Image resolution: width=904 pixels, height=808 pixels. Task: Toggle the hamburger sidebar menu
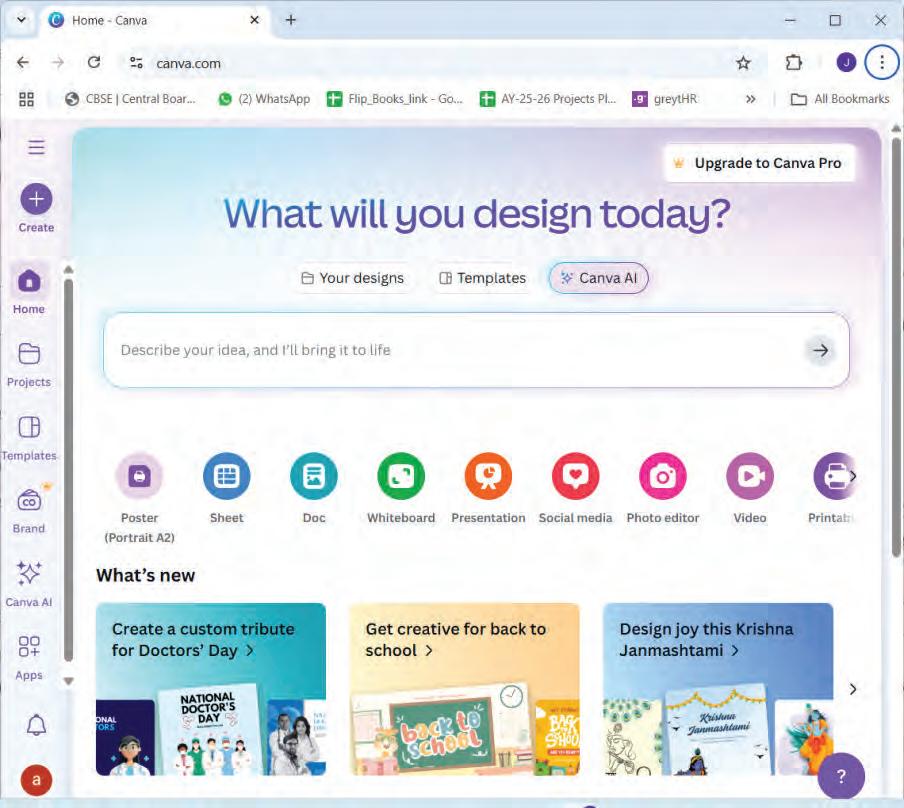(x=36, y=147)
